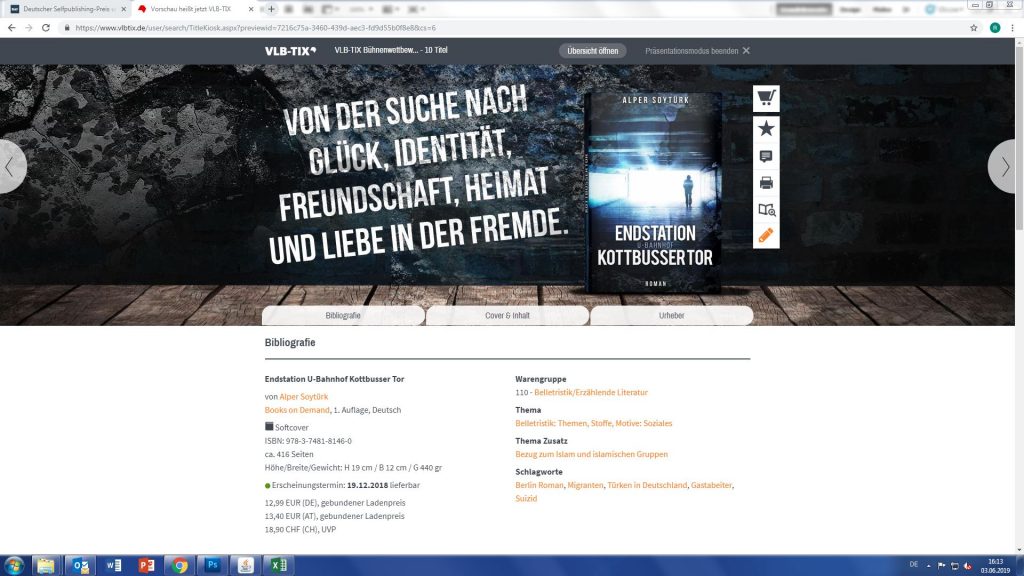This screenshot has height=576, width=1024.
Task: Click the Endstation Kottbusser Tor book cover
Action: [x=654, y=192]
